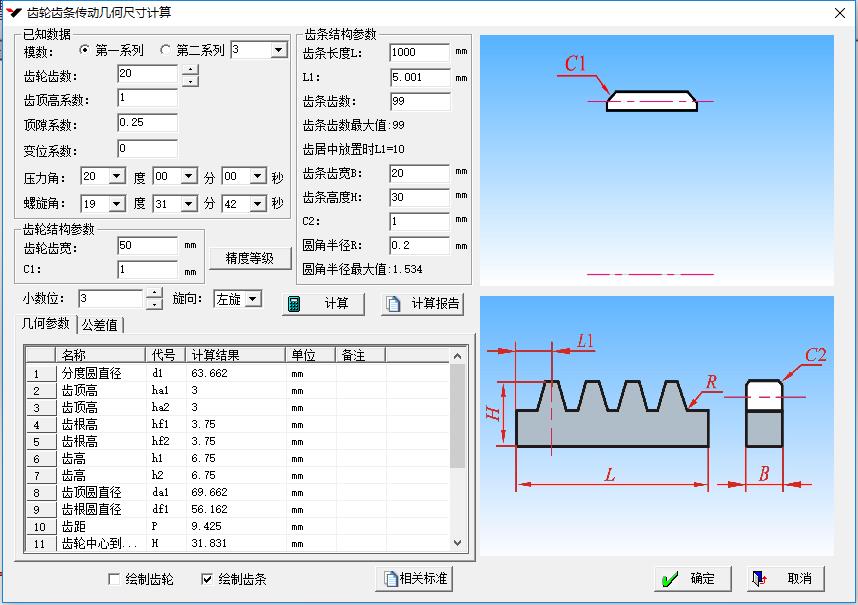
Task: Click the app logo in title bar
Action: click(13, 12)
